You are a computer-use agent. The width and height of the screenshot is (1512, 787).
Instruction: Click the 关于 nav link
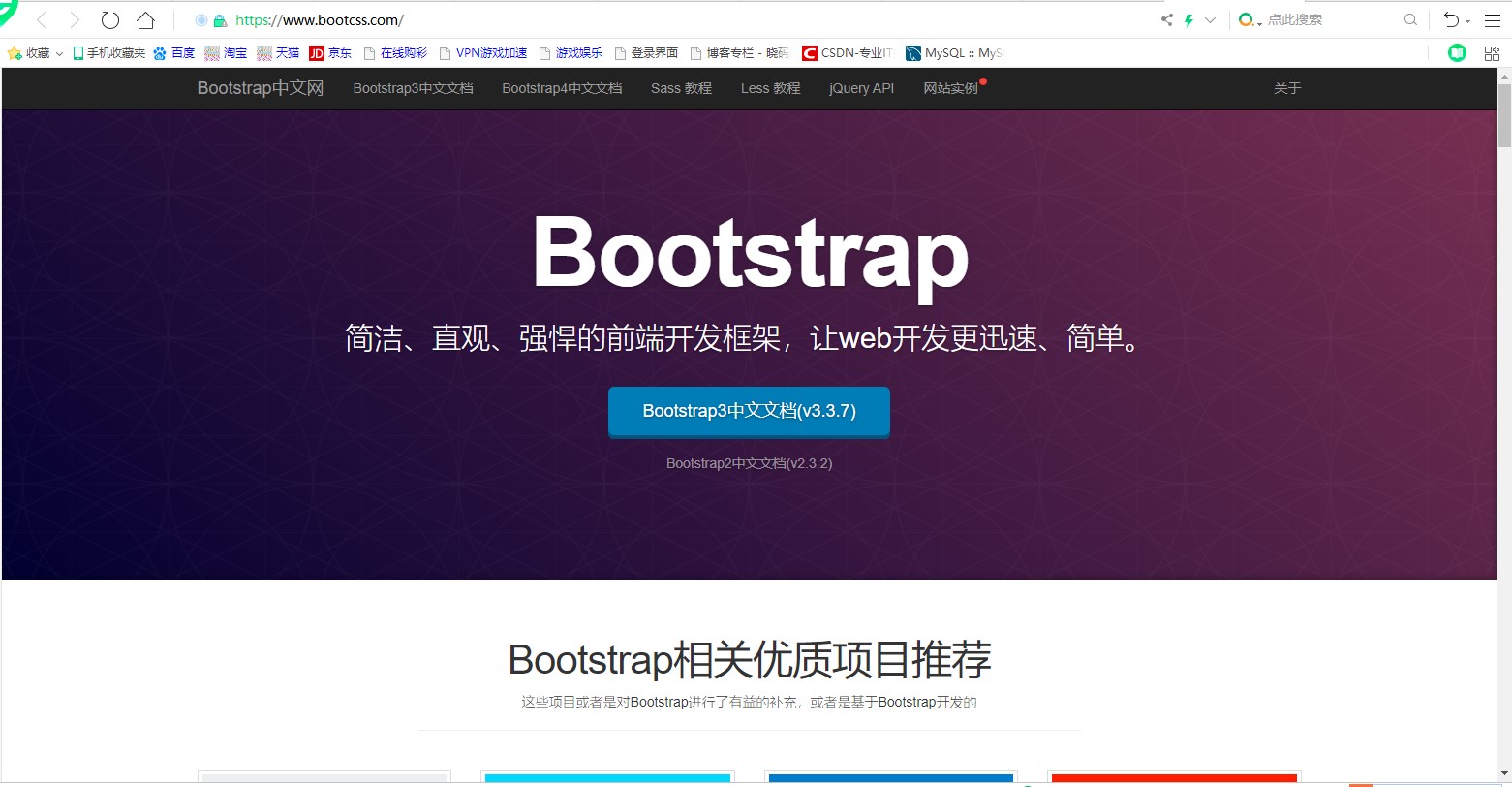(1287, 88)
